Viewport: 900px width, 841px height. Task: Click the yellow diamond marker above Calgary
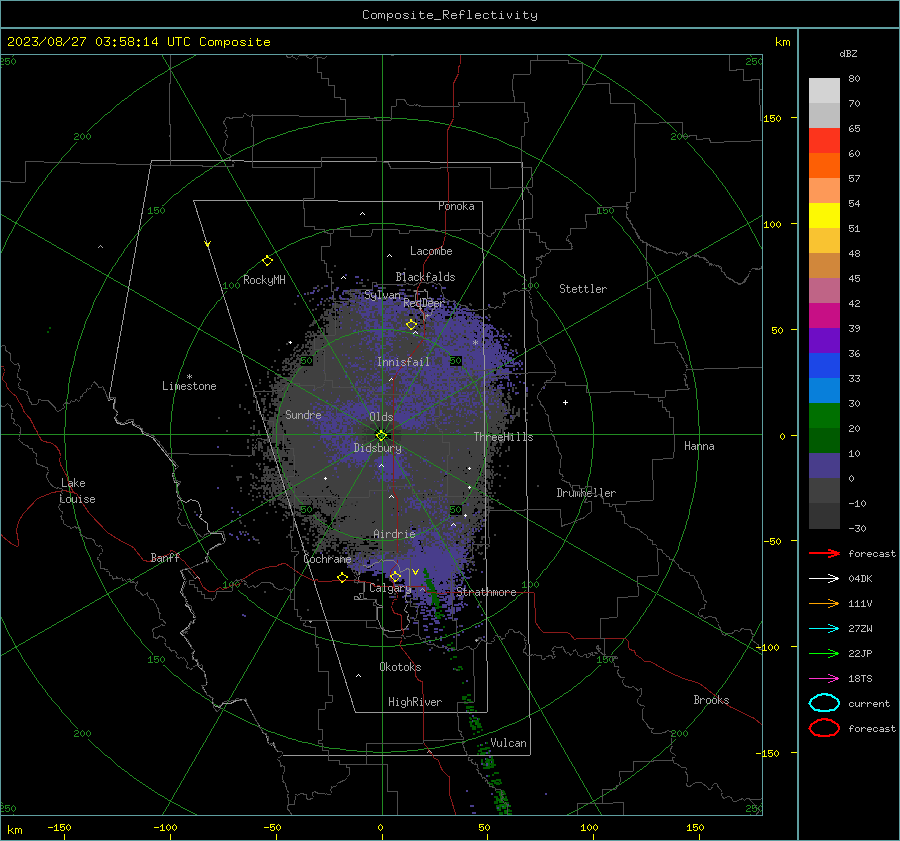(x=395, y=576)
